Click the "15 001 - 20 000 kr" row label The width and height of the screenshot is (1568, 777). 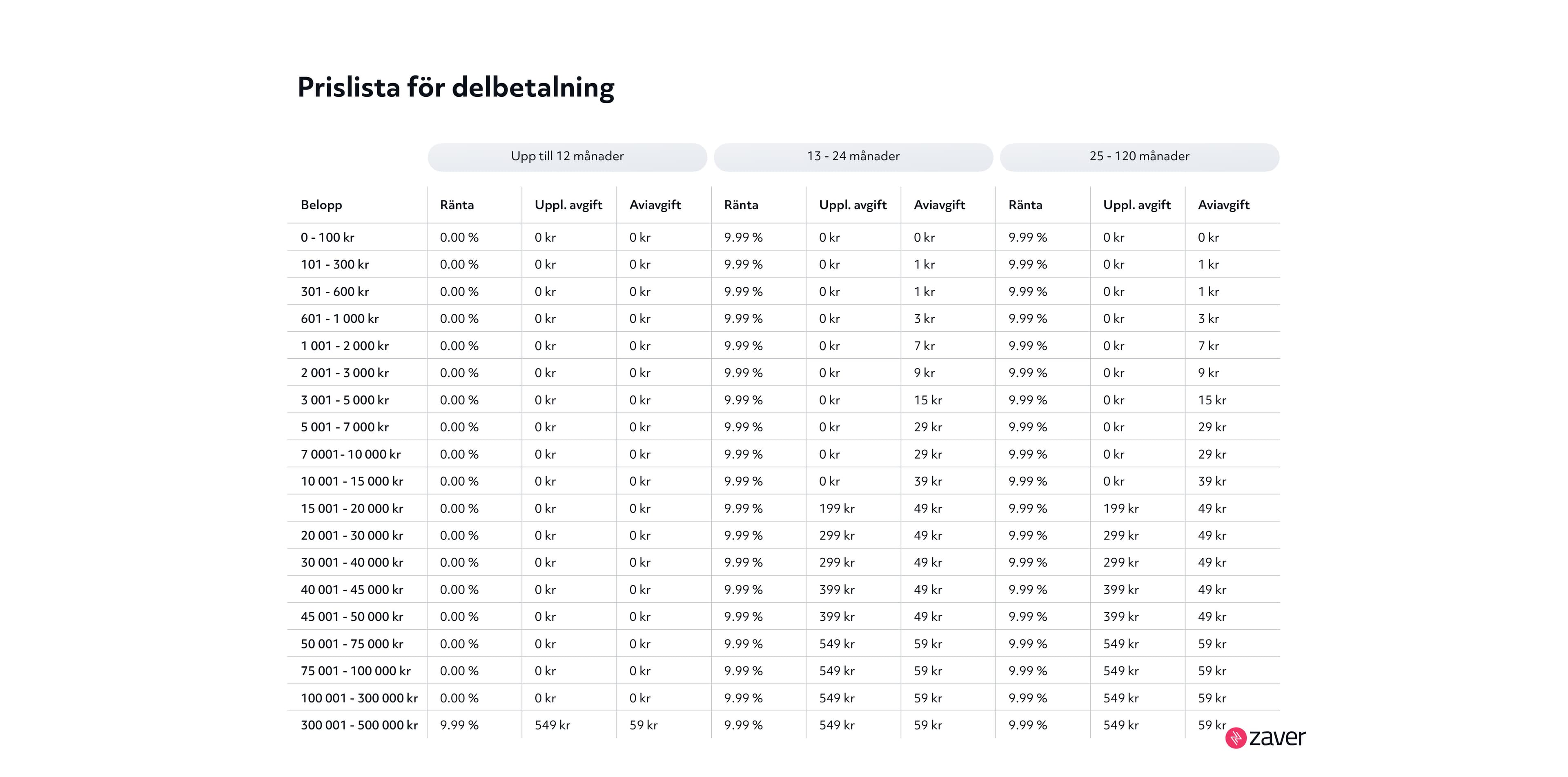[x=352, y=508]
